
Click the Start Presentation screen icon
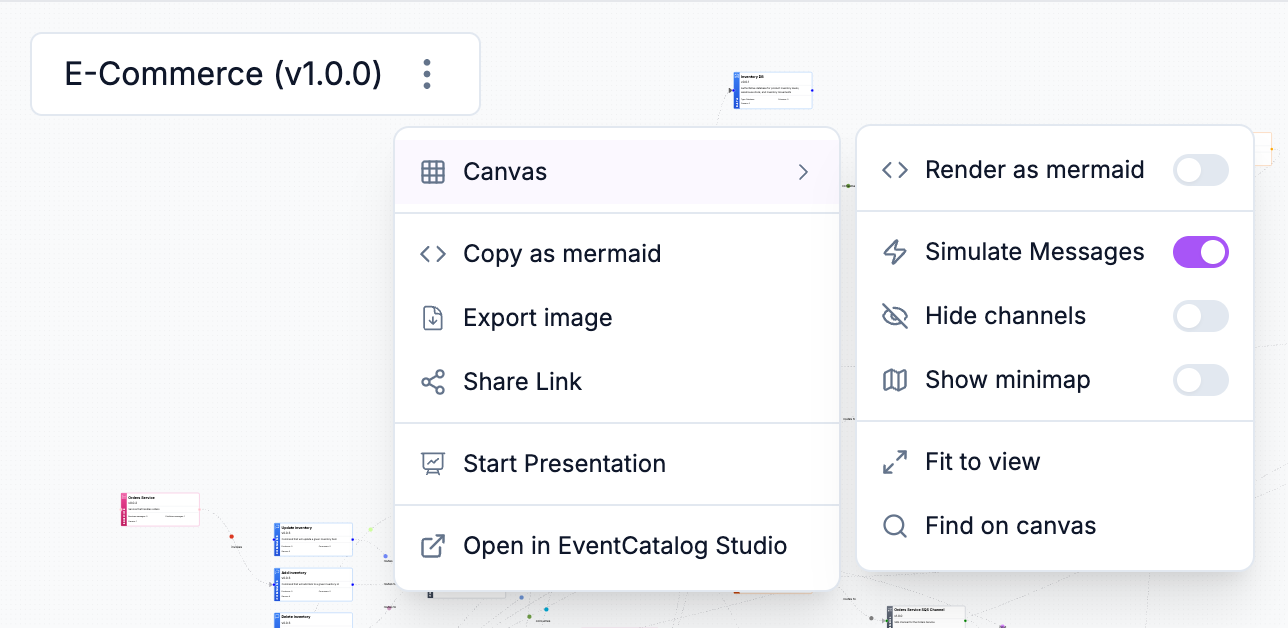pyautogui.click(x=432, y=464)
